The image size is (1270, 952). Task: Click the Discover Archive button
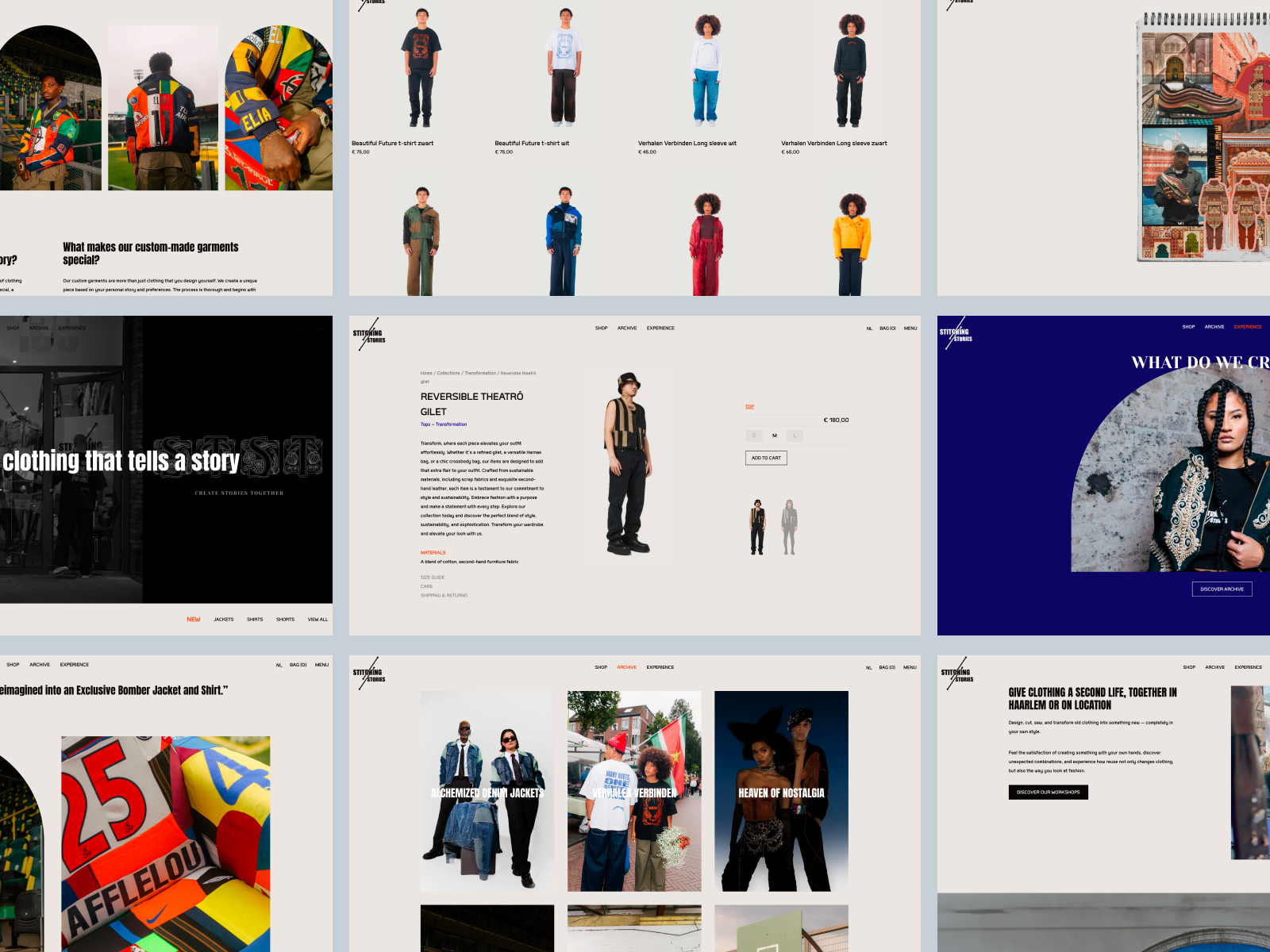(1222, 589)
